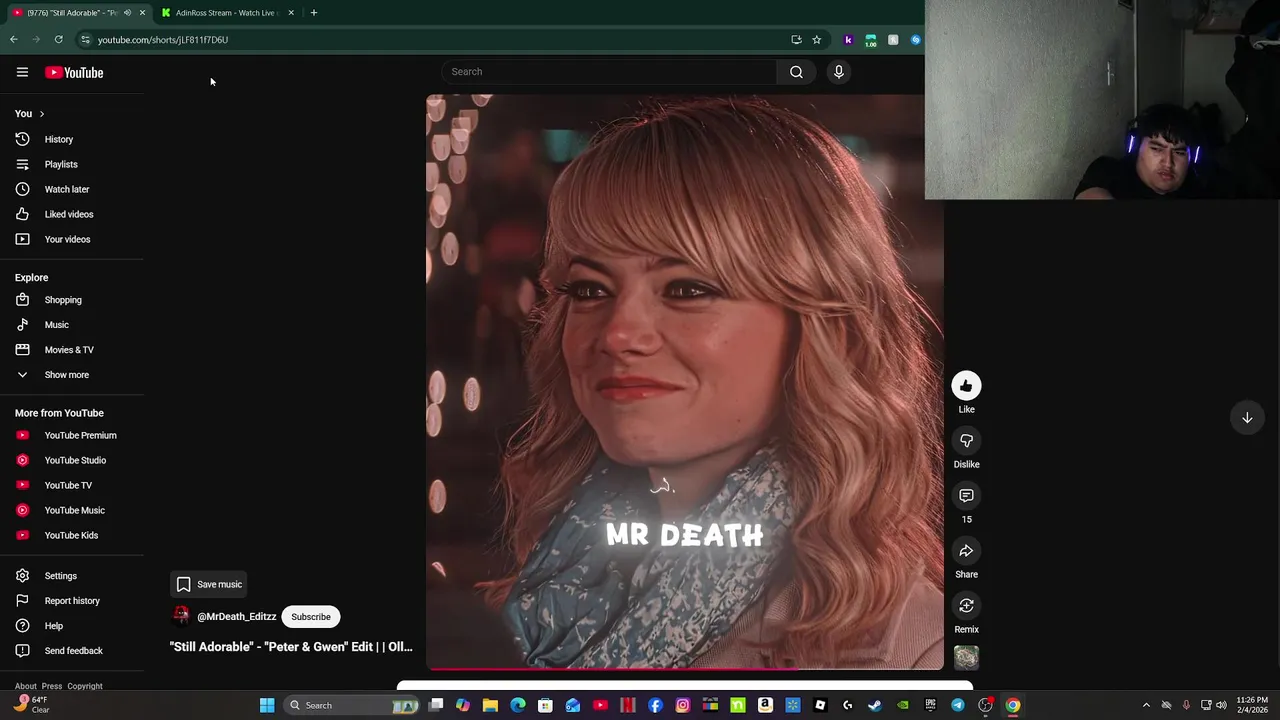Image resolution: width=1280 pixels, height=720 pixels.
Task: Click the Music note icon in Explore
Action: (22, 325)
